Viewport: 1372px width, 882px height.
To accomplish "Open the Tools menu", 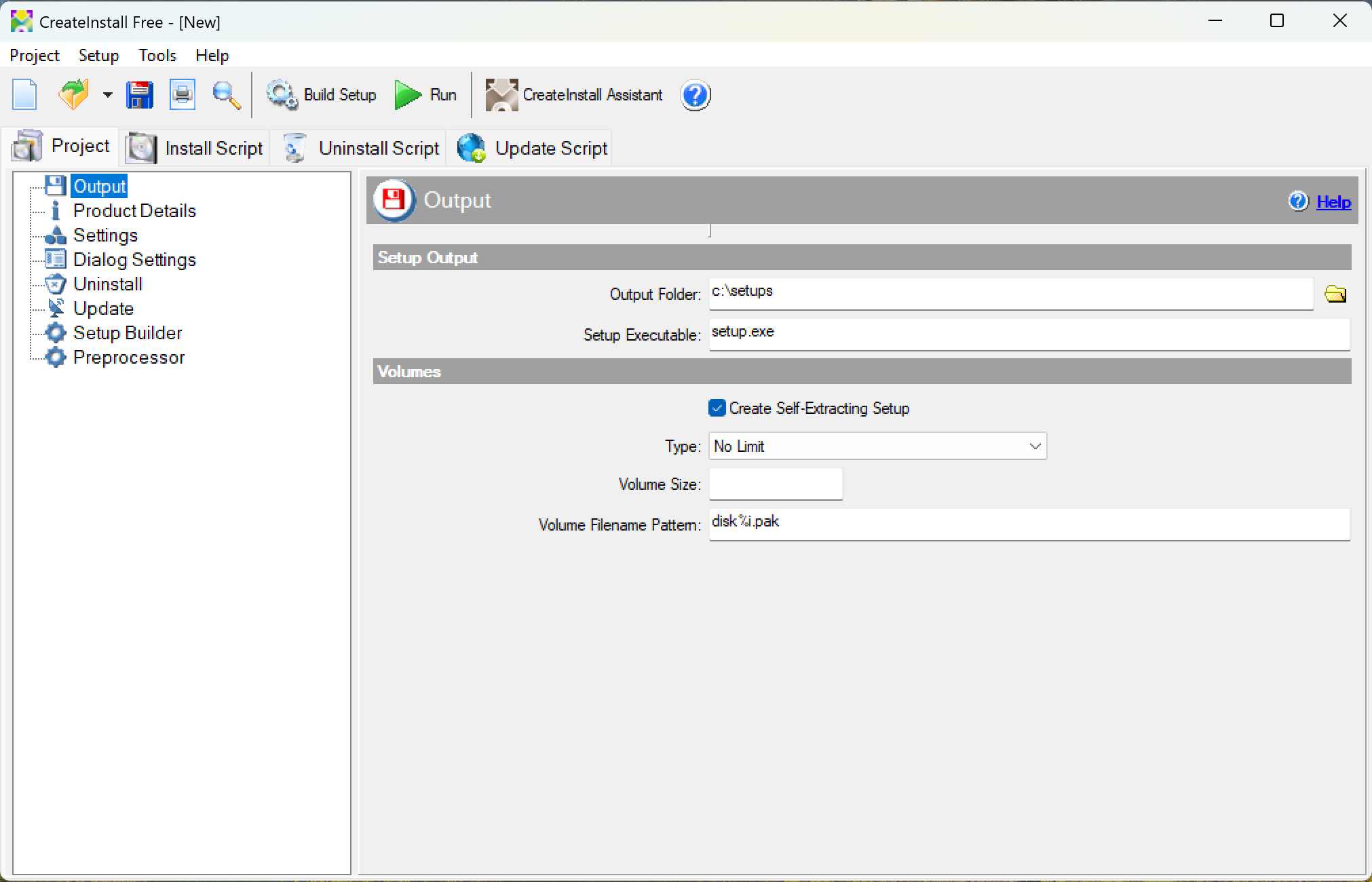I will (x=157, y=56).
